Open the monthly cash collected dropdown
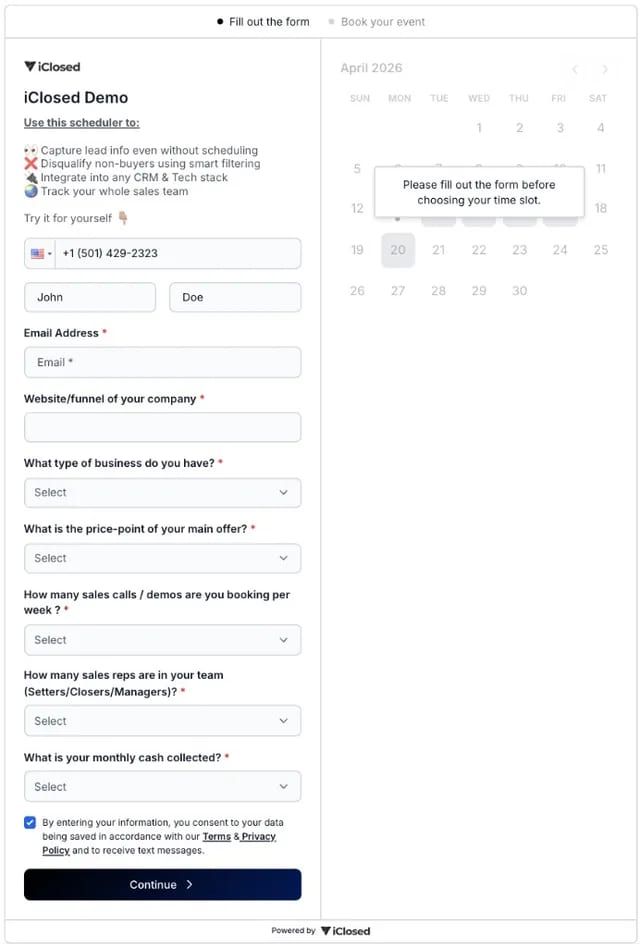Image resolution: width=640 pixels, height=947 pixels. (x=162, y=786)
